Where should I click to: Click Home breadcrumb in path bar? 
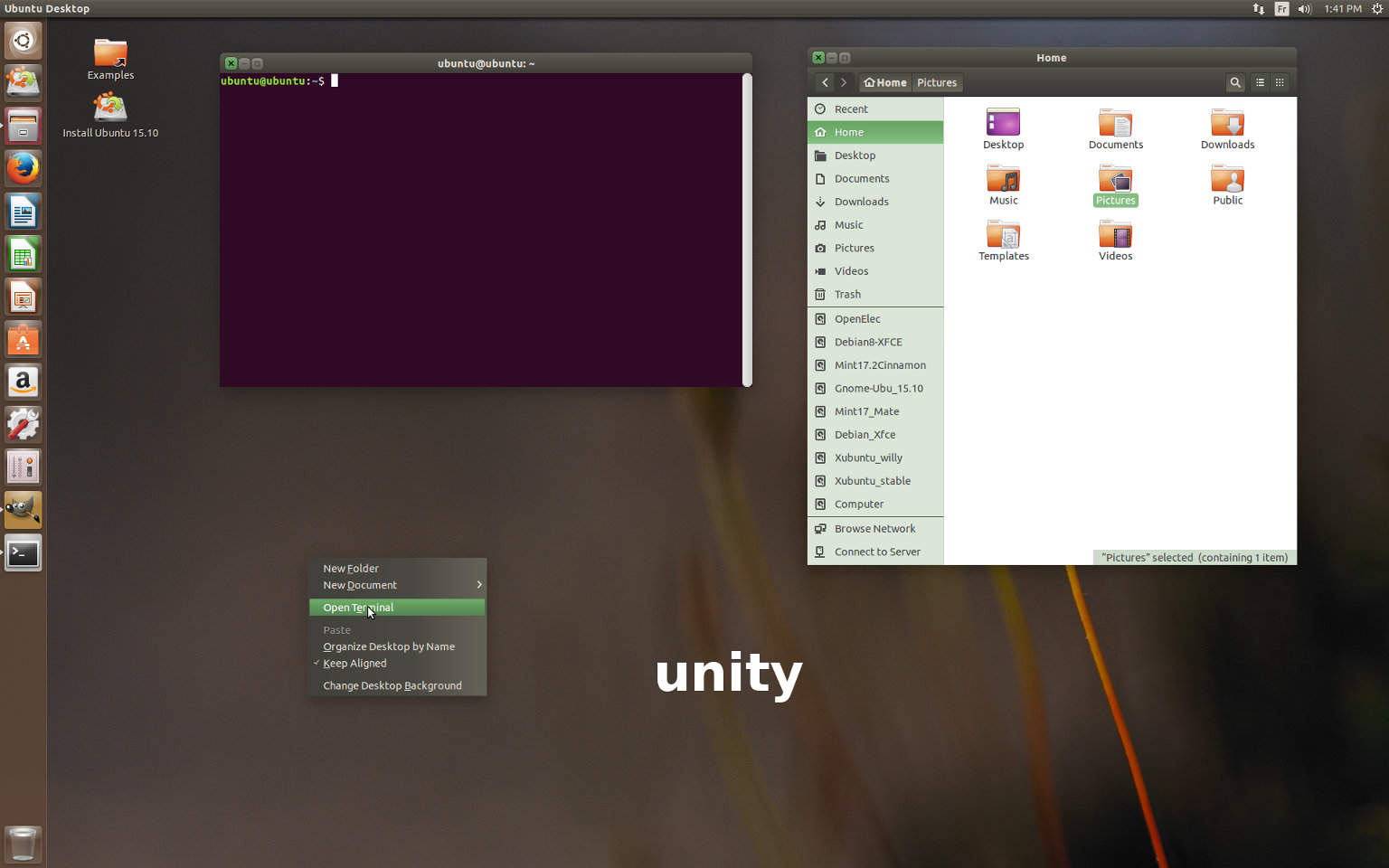[x=884, y=82]
